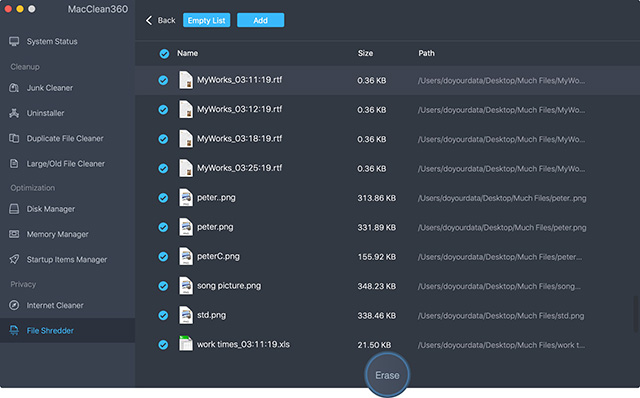Click the Back label
Image resolution: width=640 pixels, height=398 pixels.
point(167,20)
